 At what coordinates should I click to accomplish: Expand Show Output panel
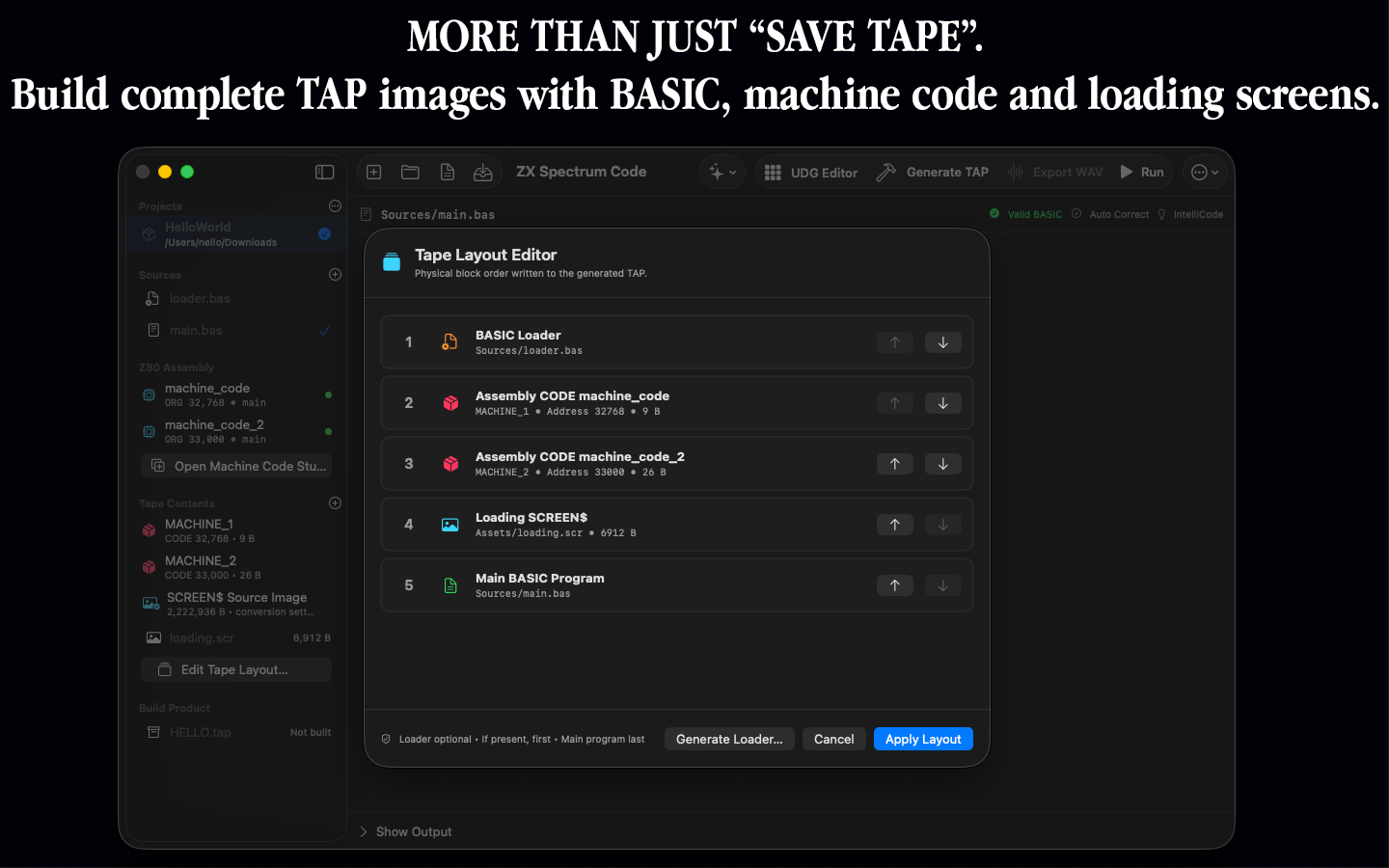click(x=405, y=831)
